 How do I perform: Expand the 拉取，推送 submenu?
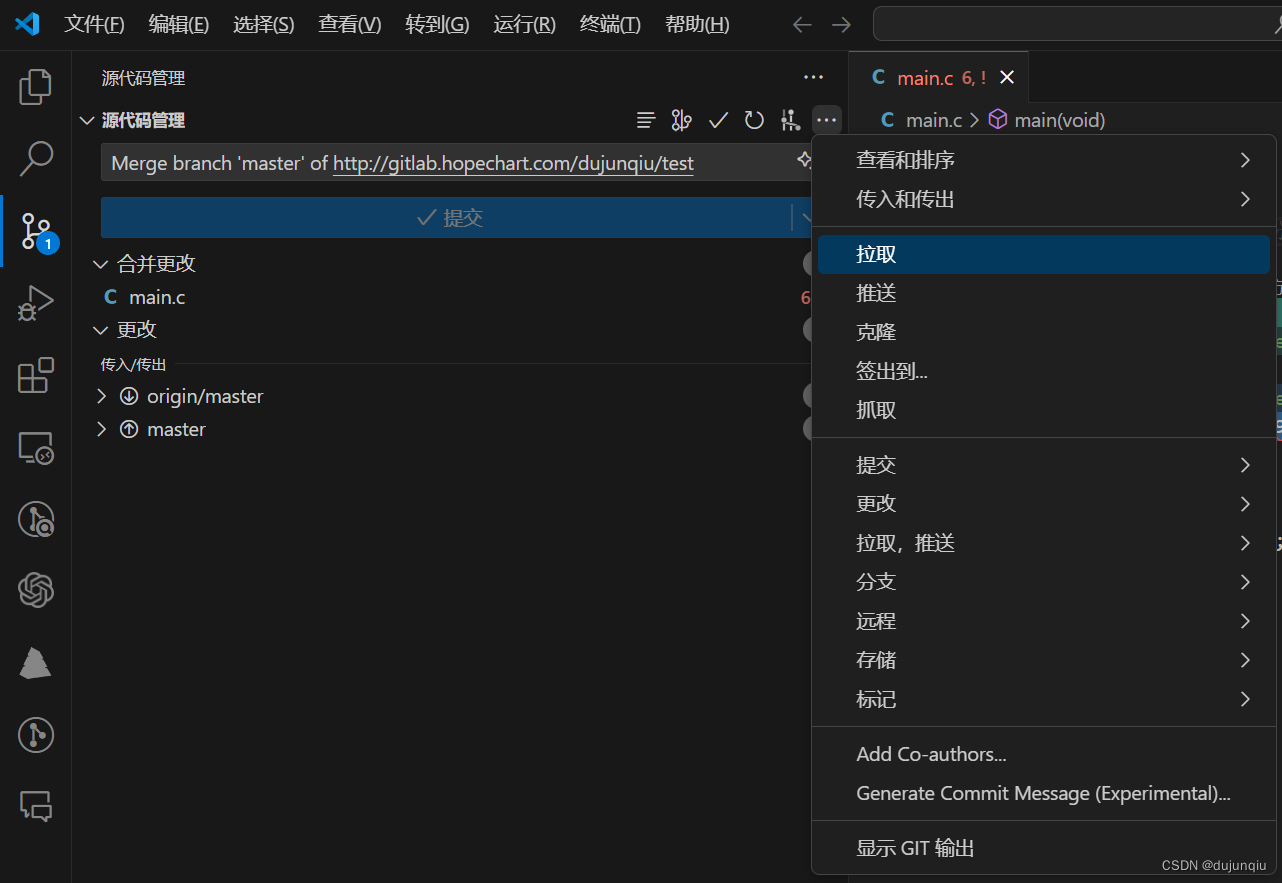(x=1044, y=543)
